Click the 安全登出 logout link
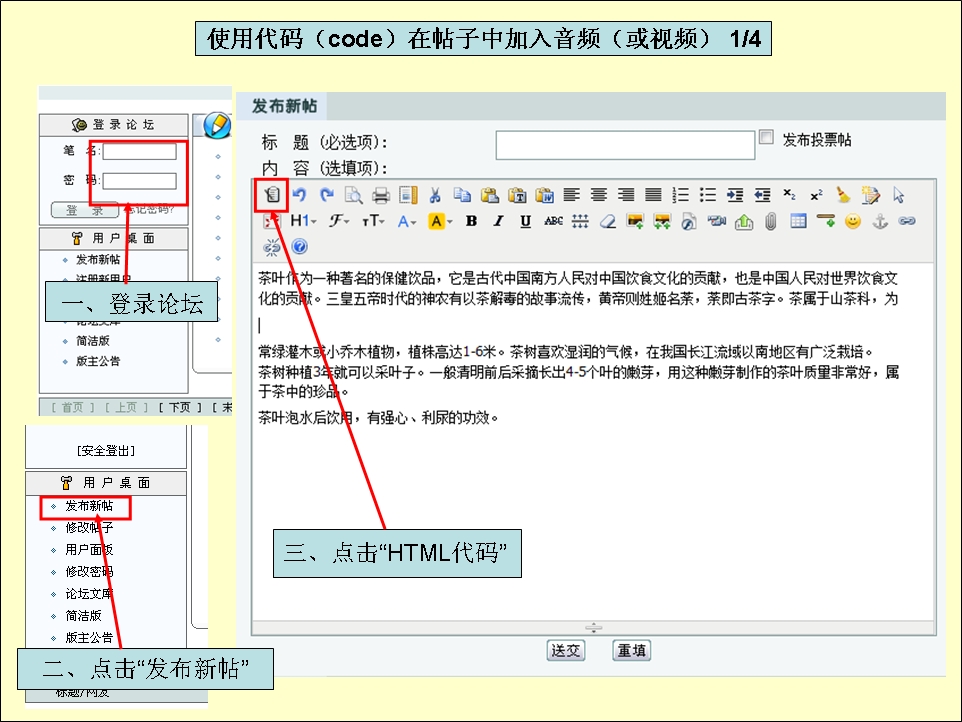The width and height of the screenshot is (962, 722). (106, 451)
